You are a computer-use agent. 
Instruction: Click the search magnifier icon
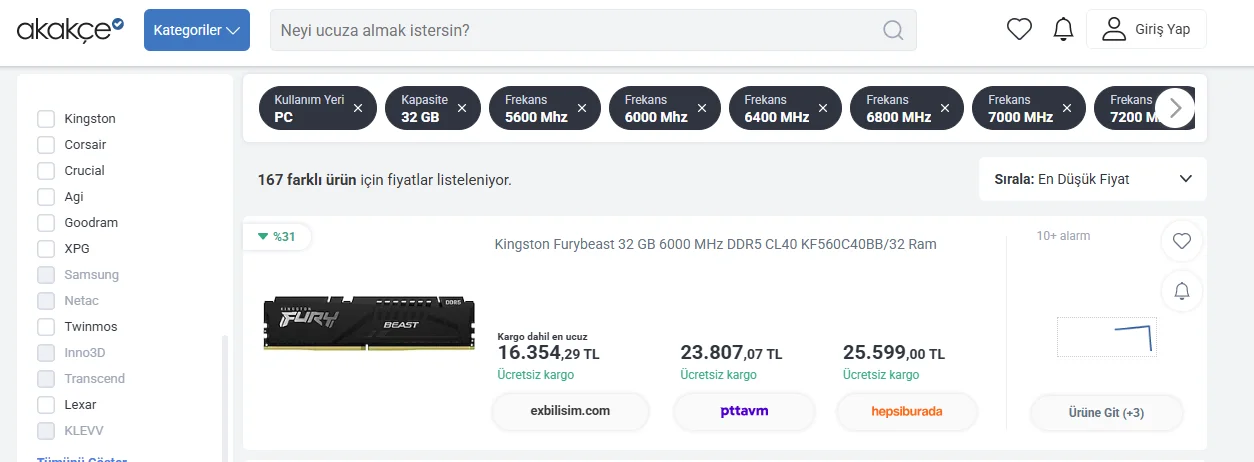[893, 30]
